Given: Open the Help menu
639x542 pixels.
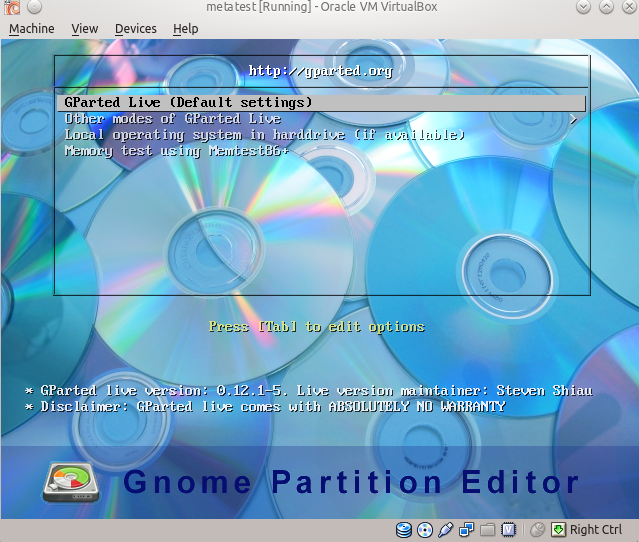Looking at the screenshot, I should pos(185,29).
